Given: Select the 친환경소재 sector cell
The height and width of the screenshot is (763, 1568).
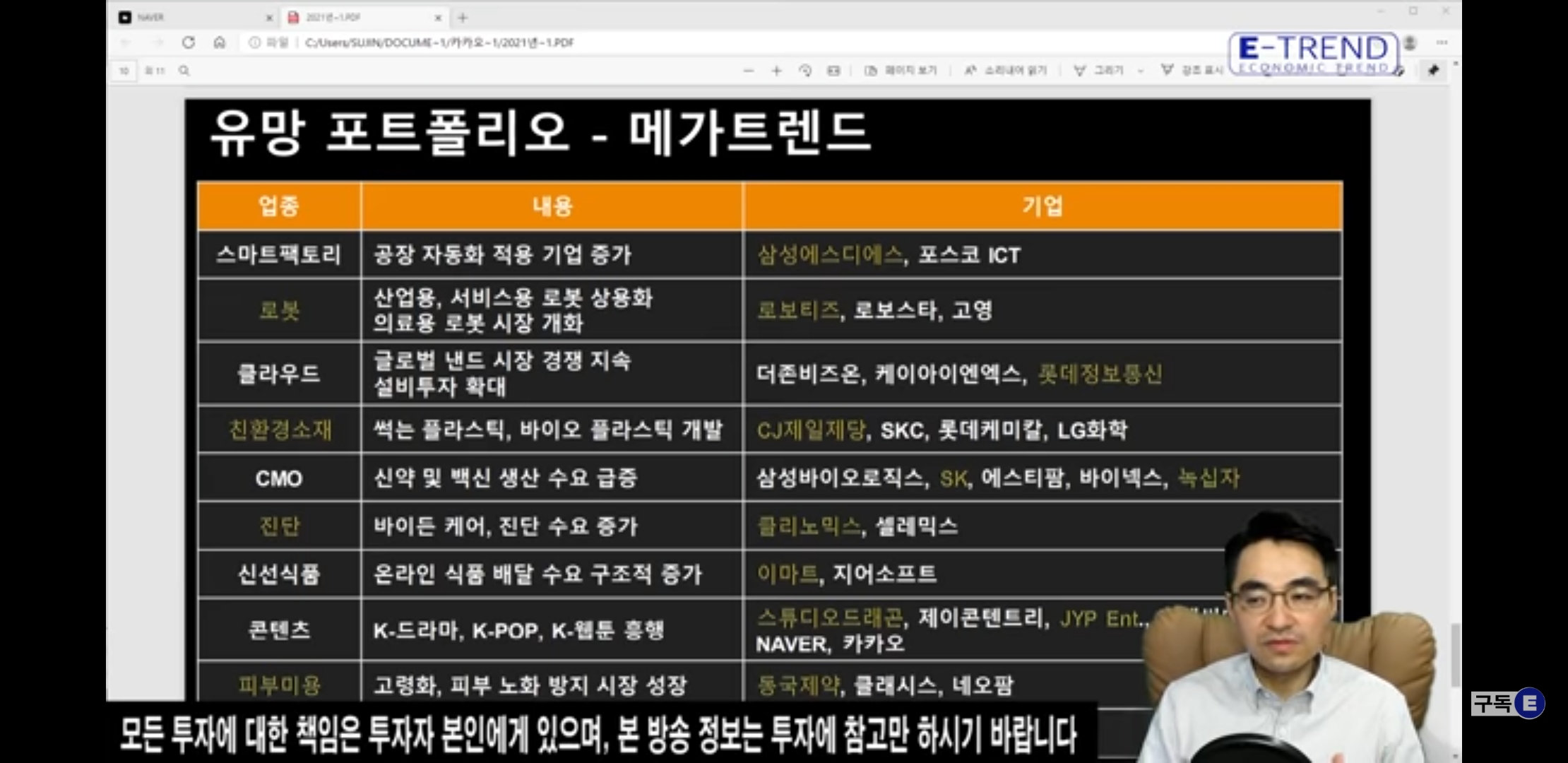Looking at the screenshot, I should tap(280, 430).
